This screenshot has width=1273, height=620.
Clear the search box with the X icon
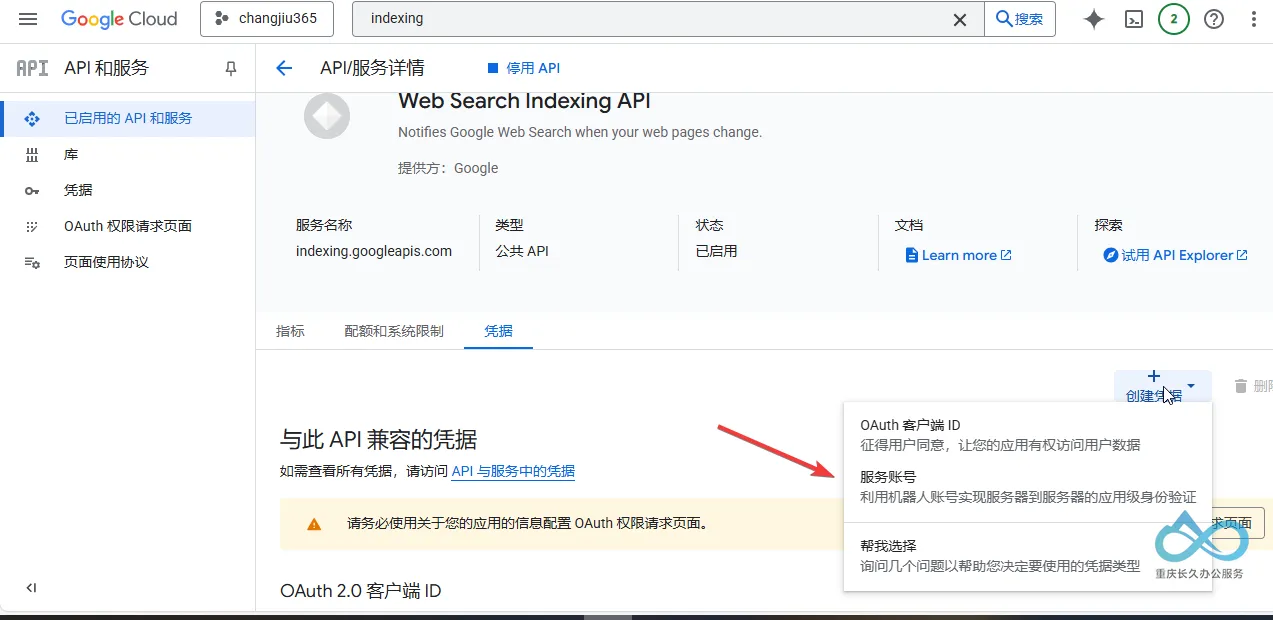pos(960,19)
